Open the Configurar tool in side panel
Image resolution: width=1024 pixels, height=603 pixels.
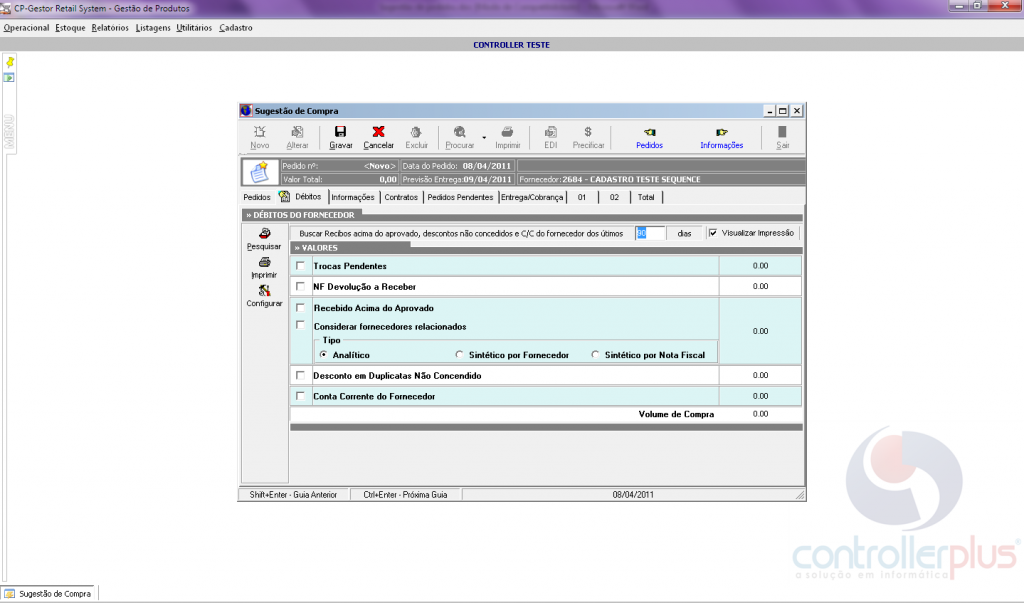click(264, 291)
